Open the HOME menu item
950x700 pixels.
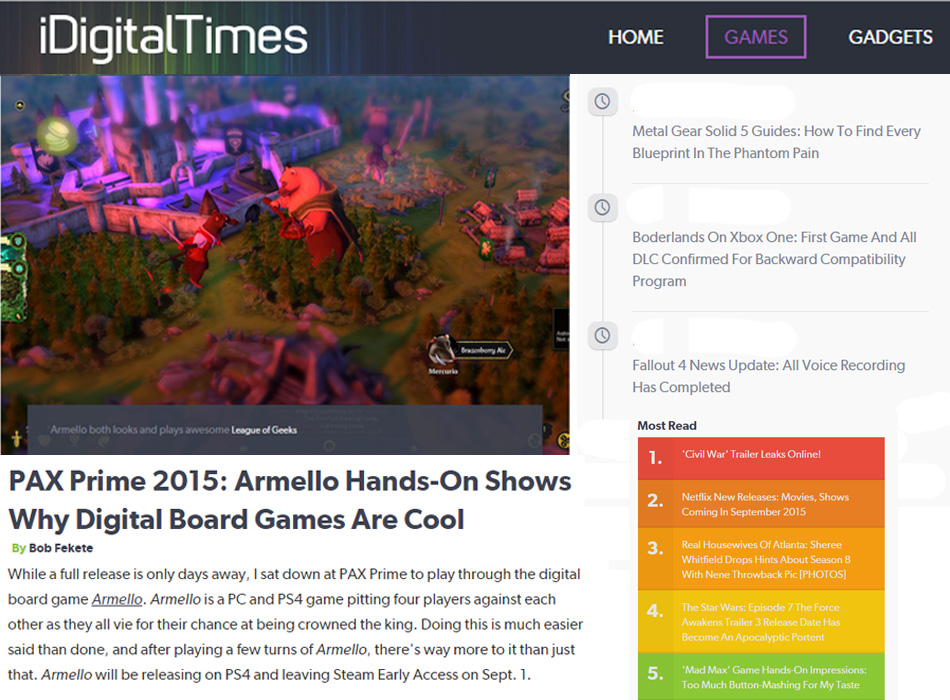(635, 37)
